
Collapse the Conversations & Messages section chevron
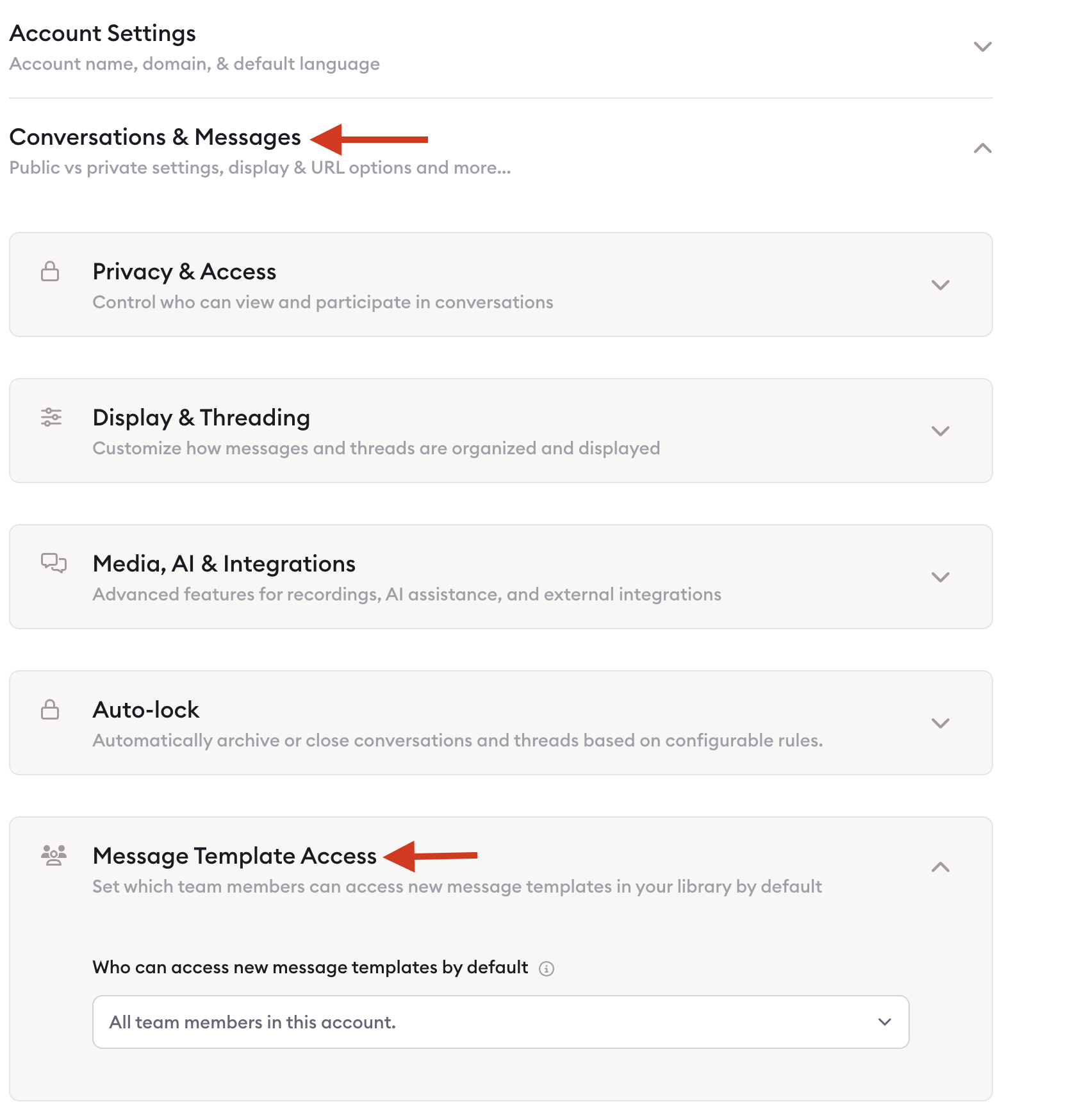pyautogui.click(x=982, y=149)
